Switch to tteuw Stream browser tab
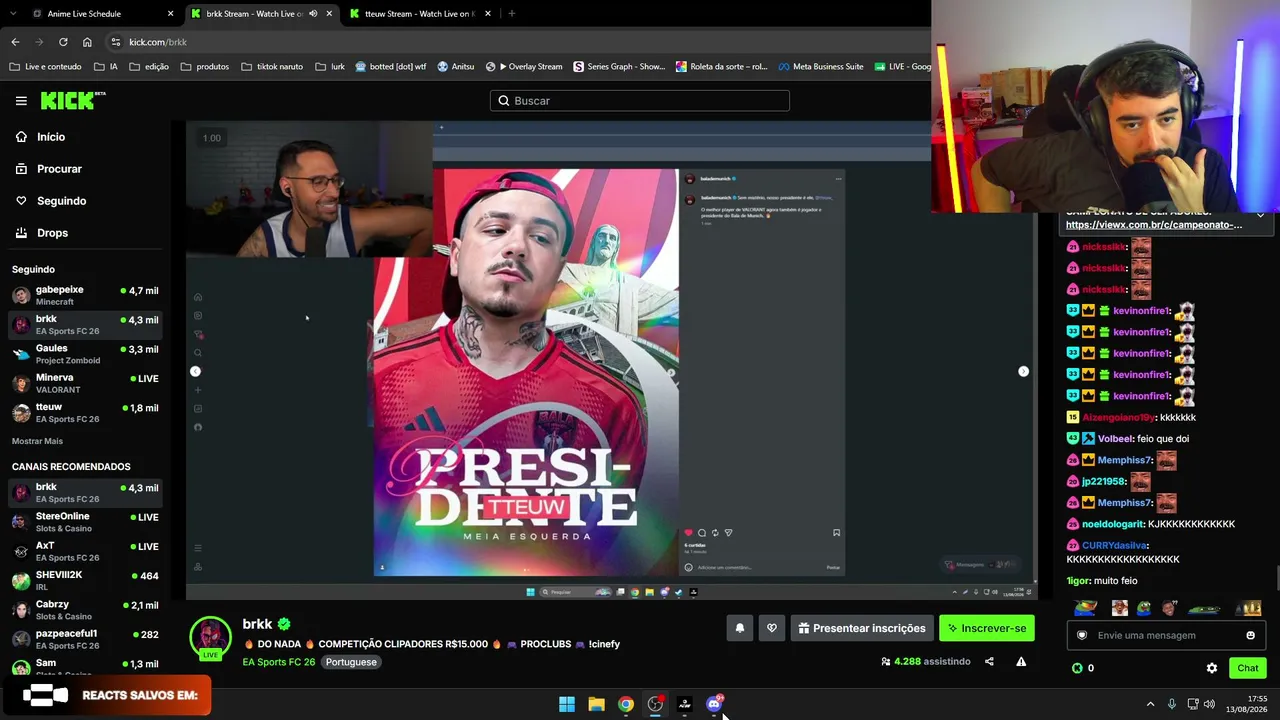This screenshot has height=720, width=1280. [419, 14]
